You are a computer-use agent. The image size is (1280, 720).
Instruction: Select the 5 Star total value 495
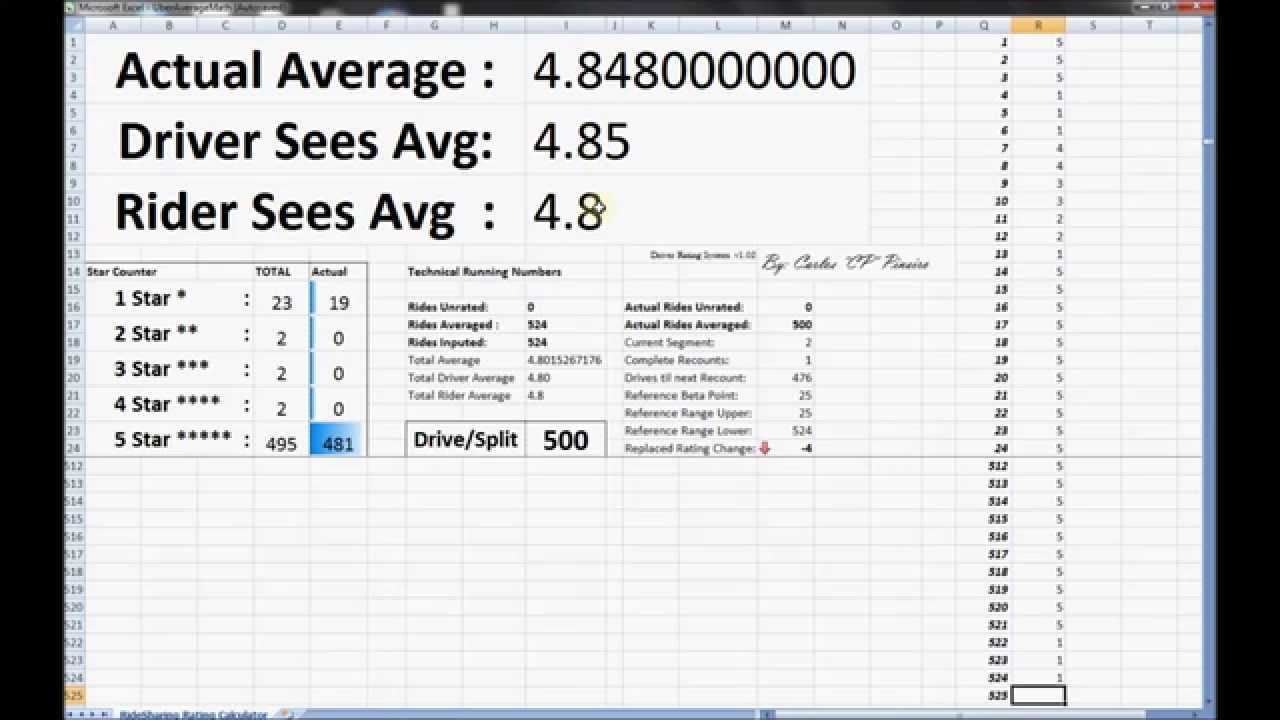[281, 444]
